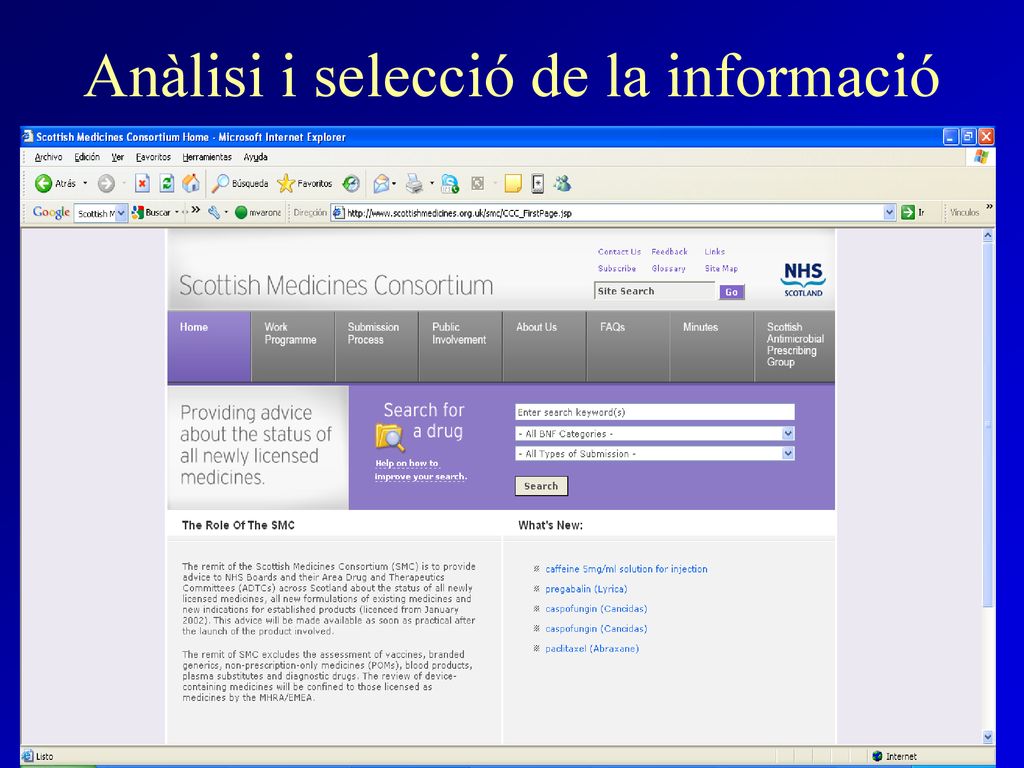Click the NHS Scotland logo
This screenshot has width=1024, height=768.
click(x=803, y=279)
